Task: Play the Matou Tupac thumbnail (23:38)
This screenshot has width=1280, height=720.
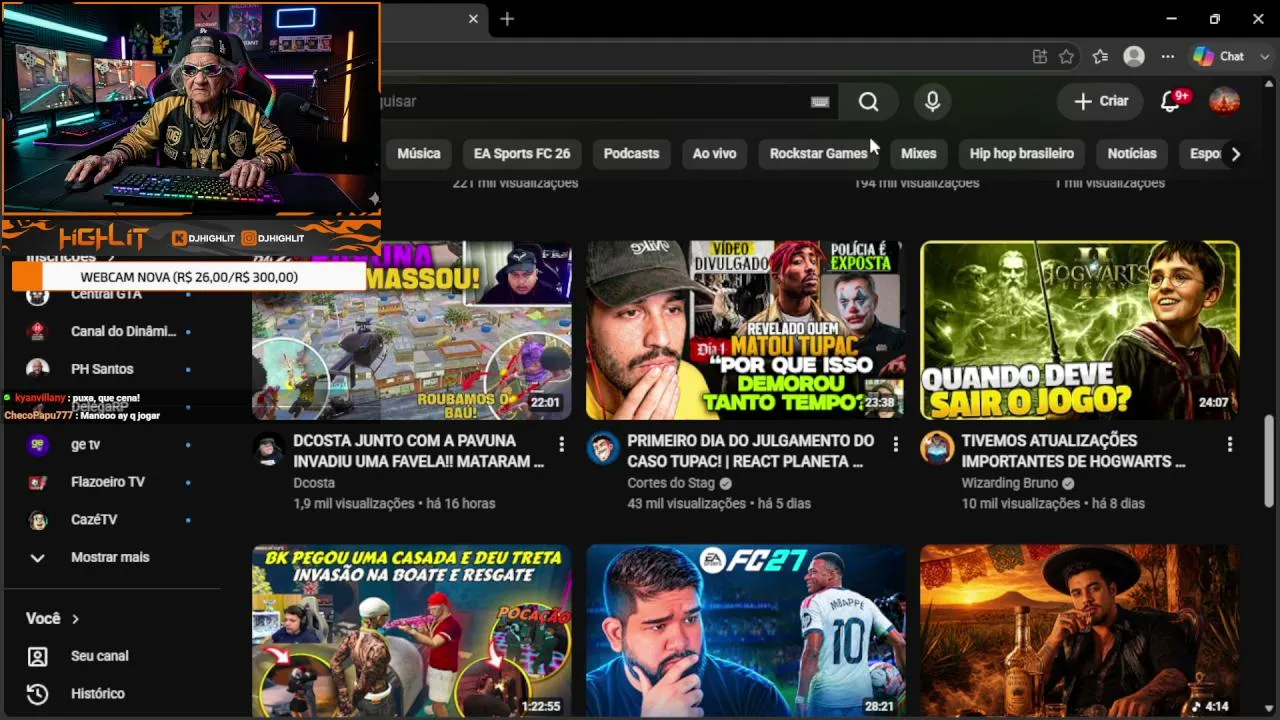Action: pyautogui.click(x=745, y=330)
